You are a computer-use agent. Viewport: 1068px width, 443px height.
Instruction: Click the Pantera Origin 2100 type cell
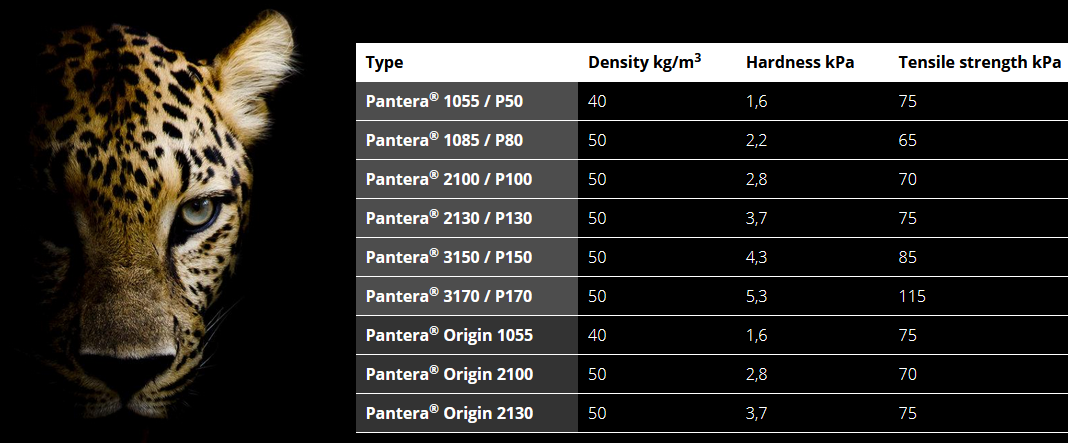pos(449,375)
